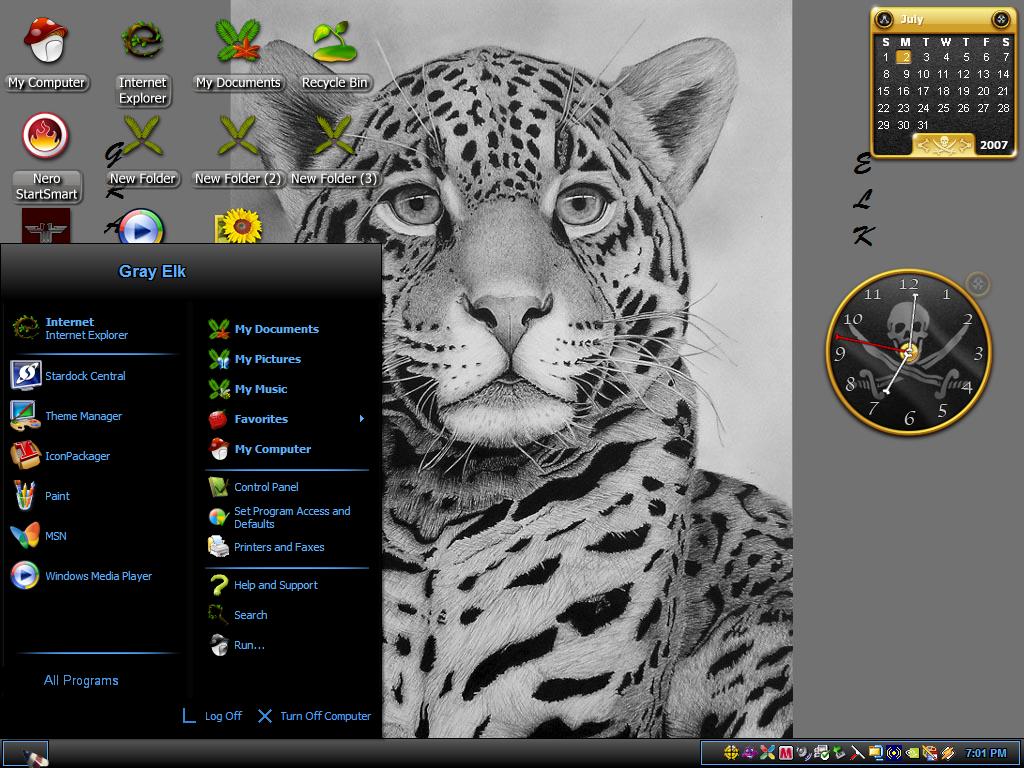The height and width of the screenshot is (768, 1024).
Task: Click the highlighted date 2 in calendar
Action: coord(904,57)
